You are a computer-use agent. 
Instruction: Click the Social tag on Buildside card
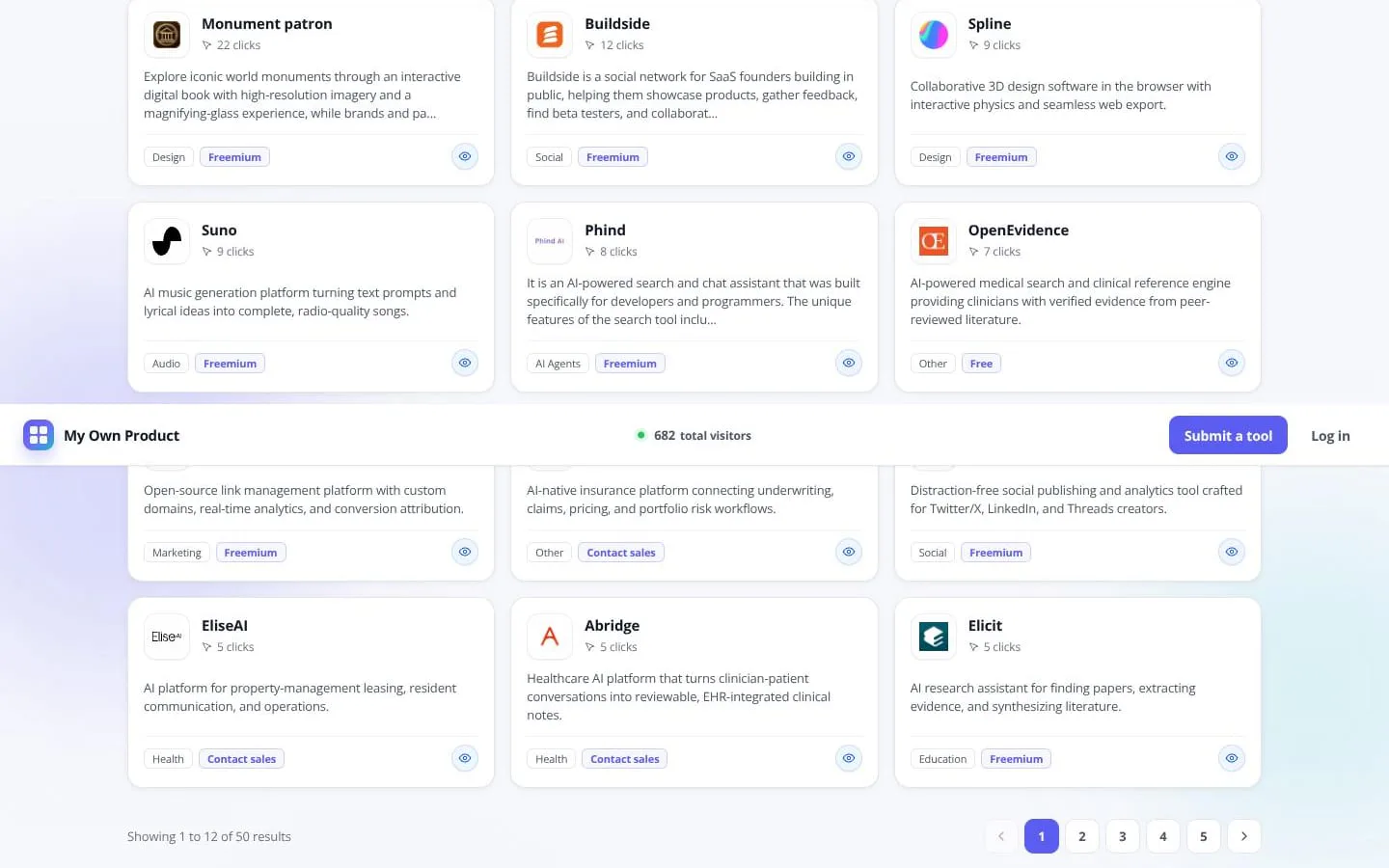tap(549, 157)
